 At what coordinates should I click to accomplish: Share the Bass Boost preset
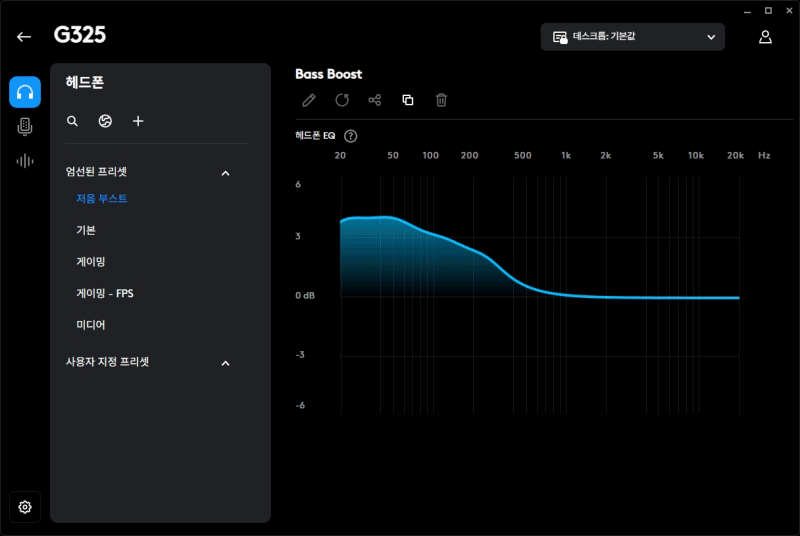[x=374, y=100]
